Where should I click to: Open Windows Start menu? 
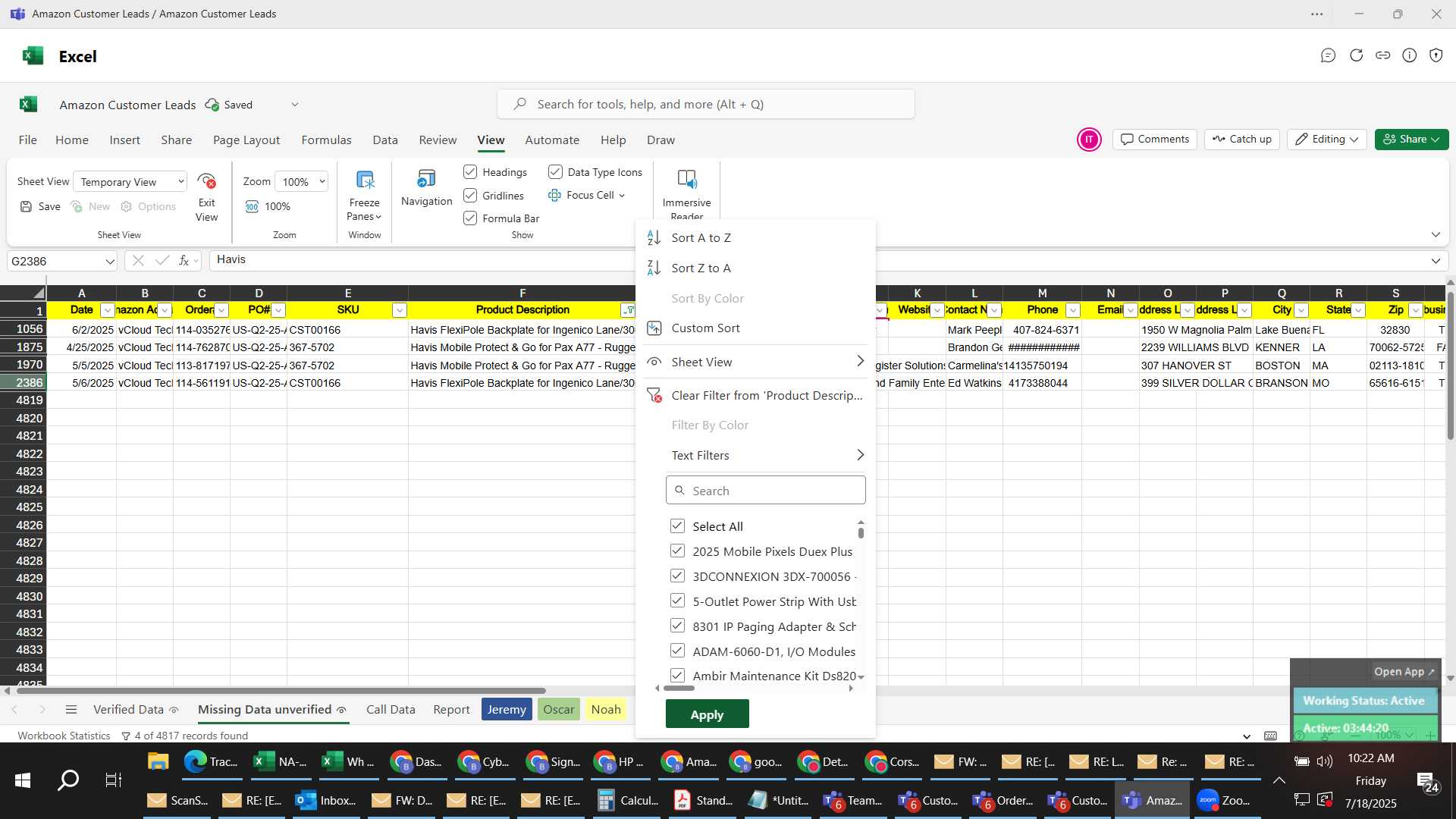23,780
